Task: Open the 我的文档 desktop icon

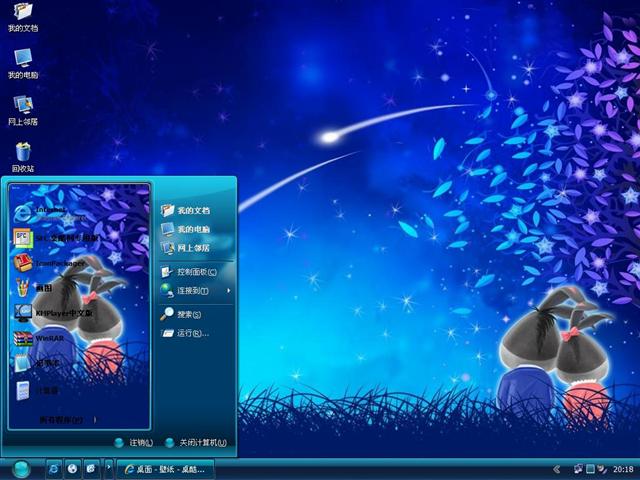Action: (x=23, y=17)
